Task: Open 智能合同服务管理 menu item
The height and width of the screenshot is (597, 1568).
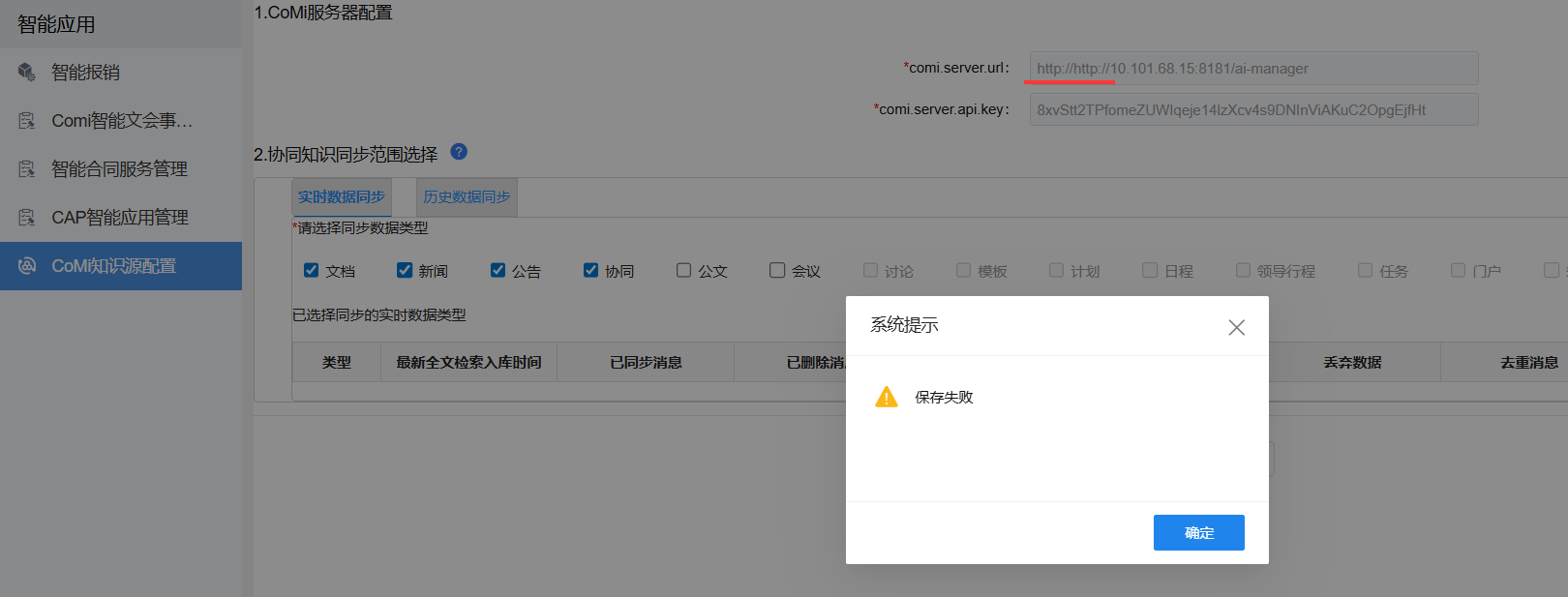Action: tap(119, 169)
